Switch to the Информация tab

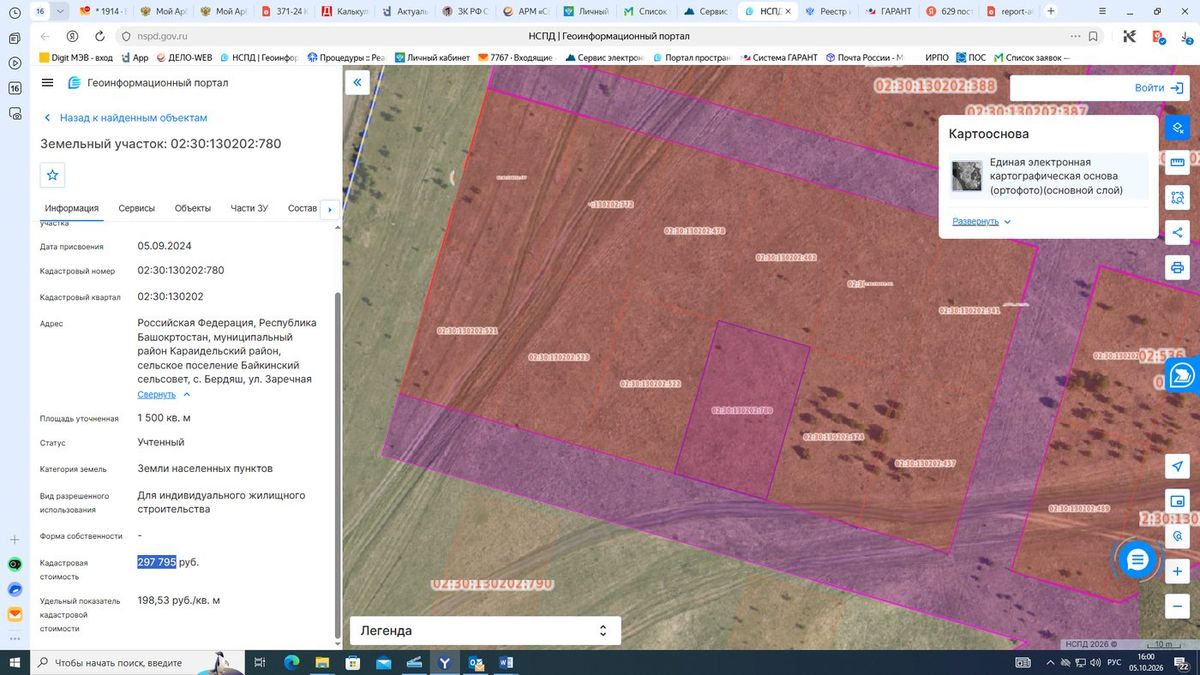[x=72, y=208]
